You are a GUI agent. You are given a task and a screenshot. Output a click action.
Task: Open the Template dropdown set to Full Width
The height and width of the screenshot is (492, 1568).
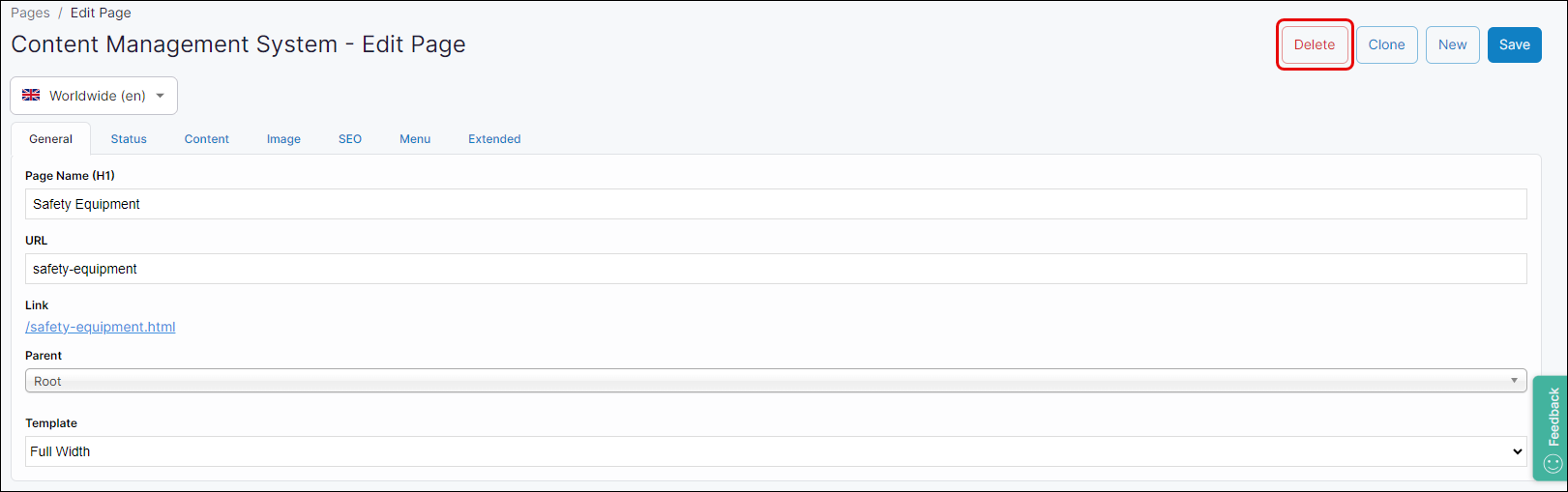pyautogui.click(x=775, y=451)
